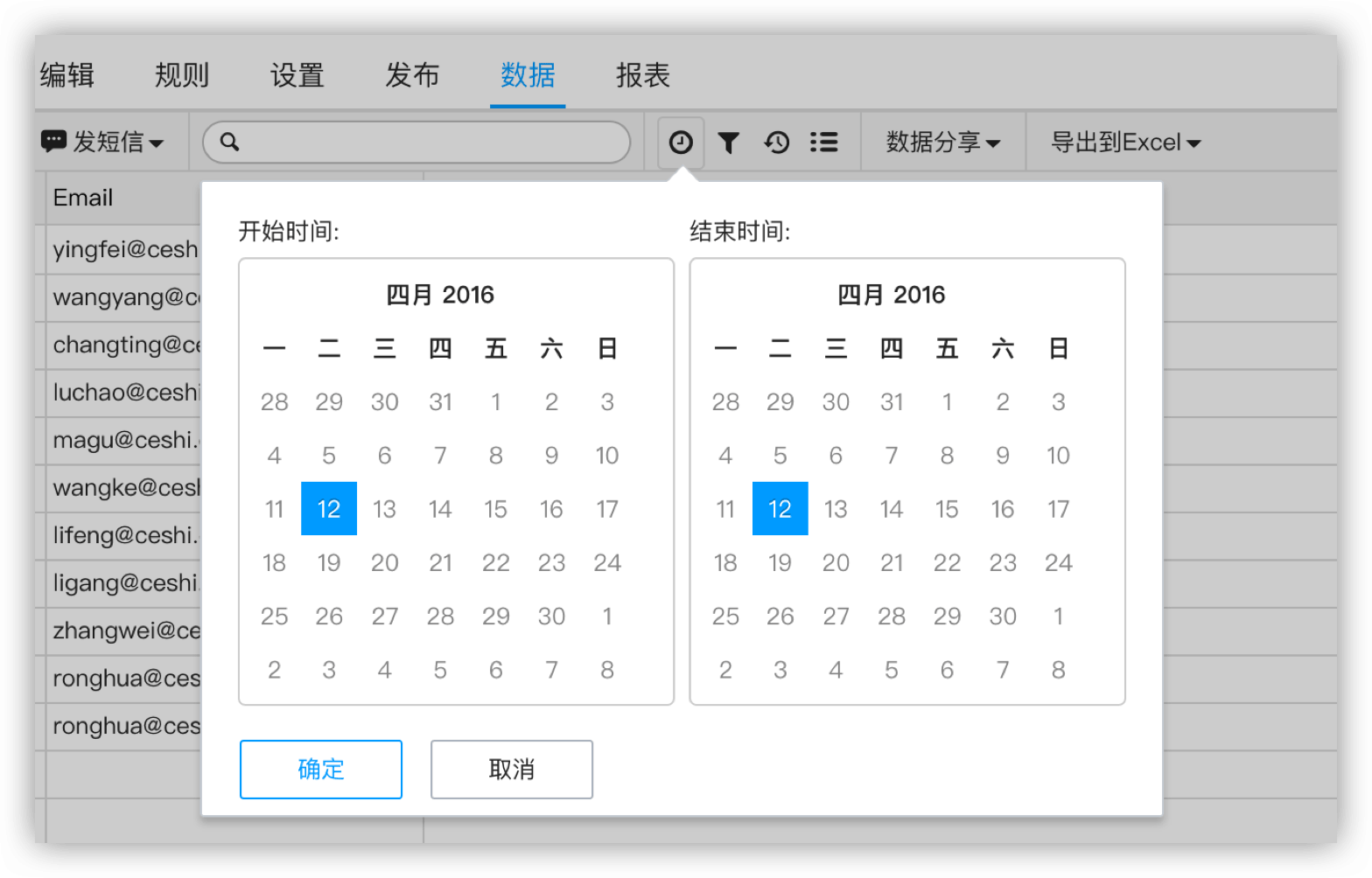This screenshot has height=878, width=1372.
Task: Select the zhangwei email row
Action: 125,631
